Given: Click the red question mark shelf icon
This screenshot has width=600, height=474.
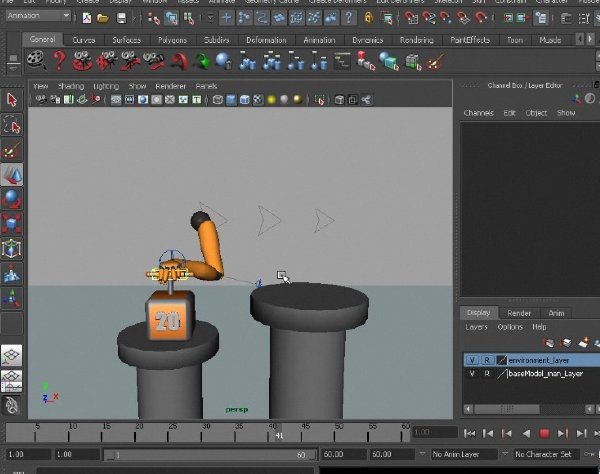Looking at the screenshot, I should (59, 61).
